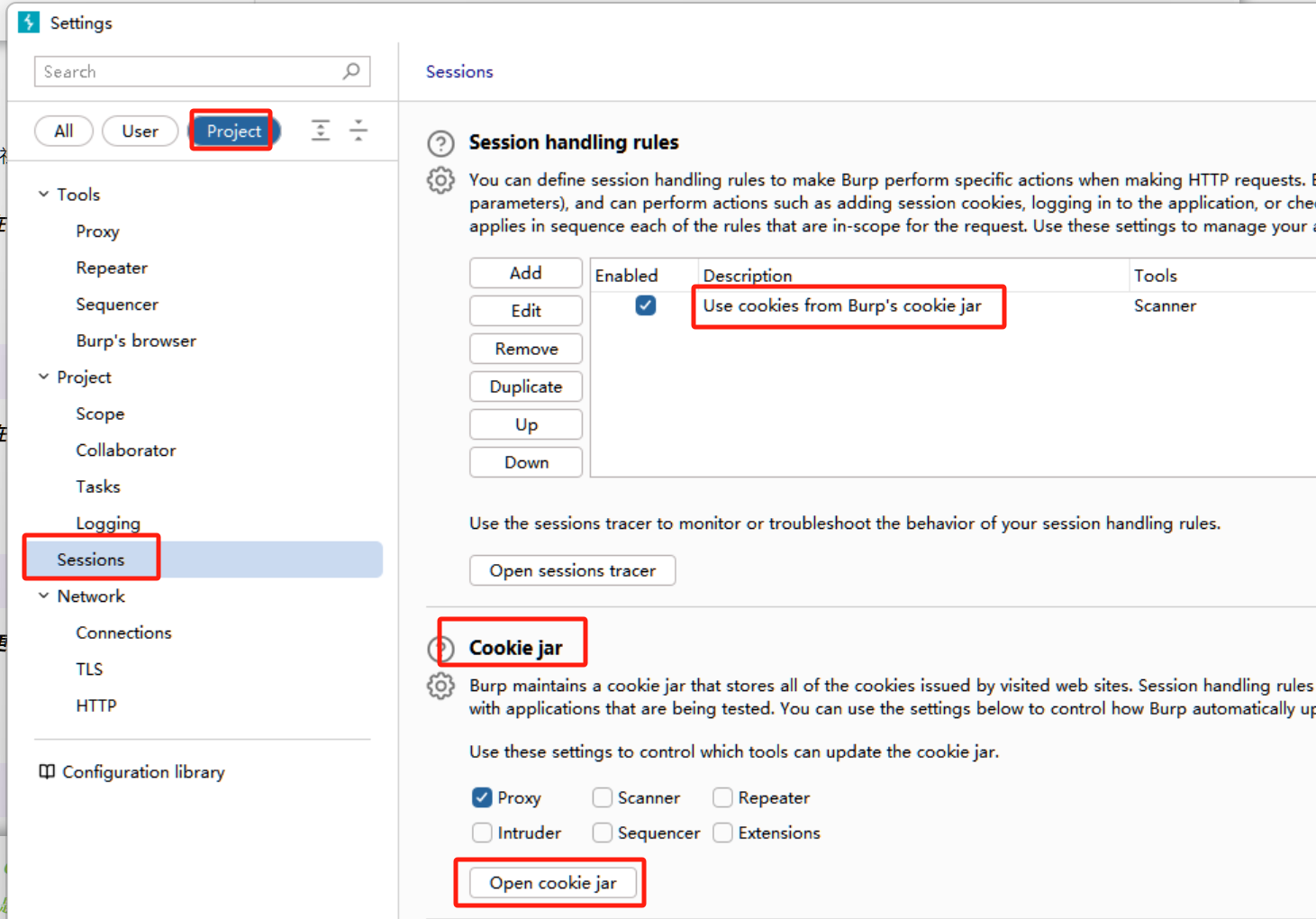Click the expand all sections icon
Screen dimensions: 1316x919
[321, 131]
